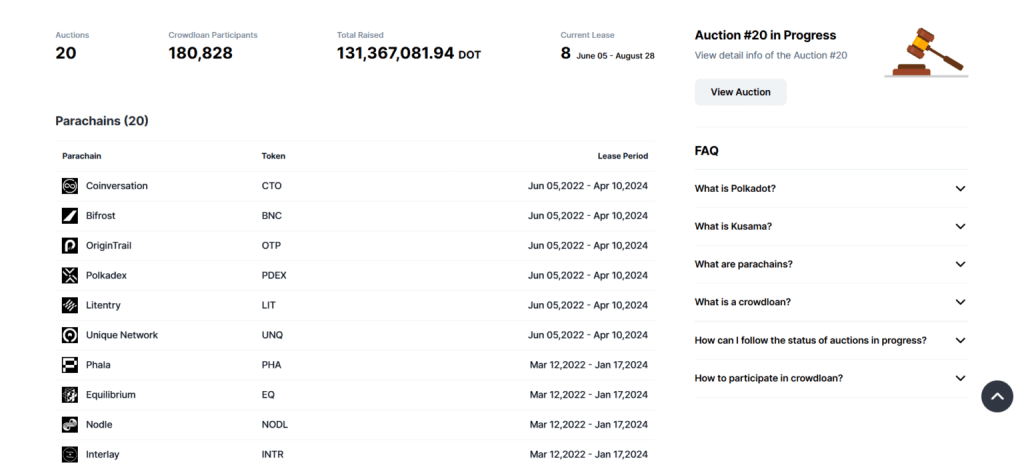The image size is (1024, 463).
Task: Click the OriginTrail parachain logo
Action: (70, 246)
